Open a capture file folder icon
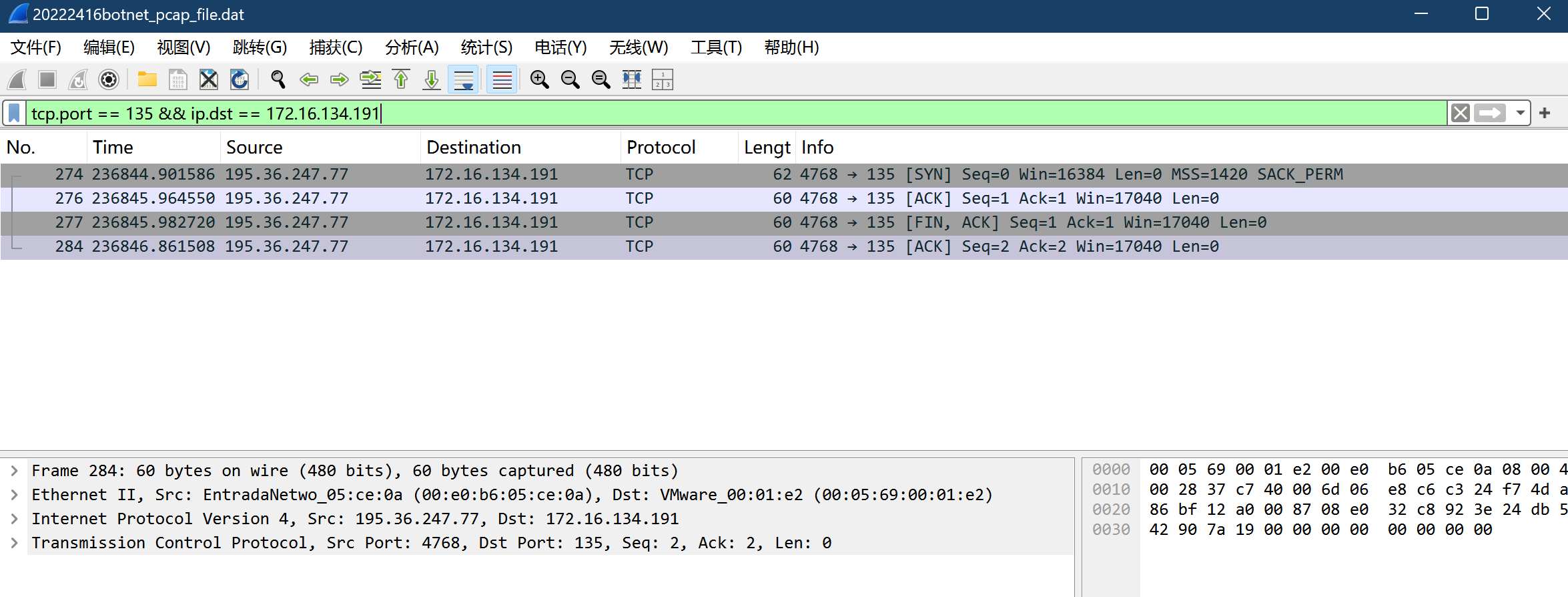Screen dimensions: 1568x597 click(147, 79)
